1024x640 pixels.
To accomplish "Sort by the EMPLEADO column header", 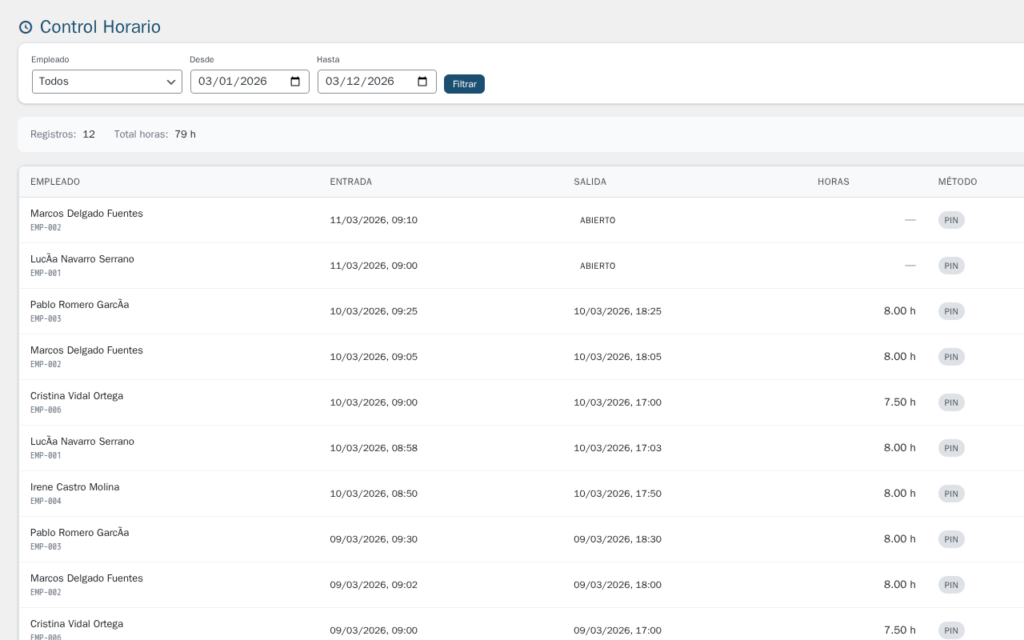I will point(55,181).
